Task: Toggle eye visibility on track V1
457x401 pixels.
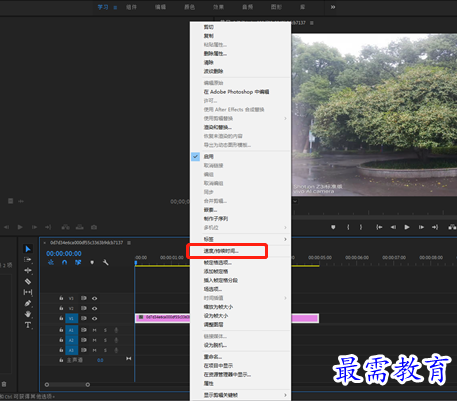Action: point(95,318)
